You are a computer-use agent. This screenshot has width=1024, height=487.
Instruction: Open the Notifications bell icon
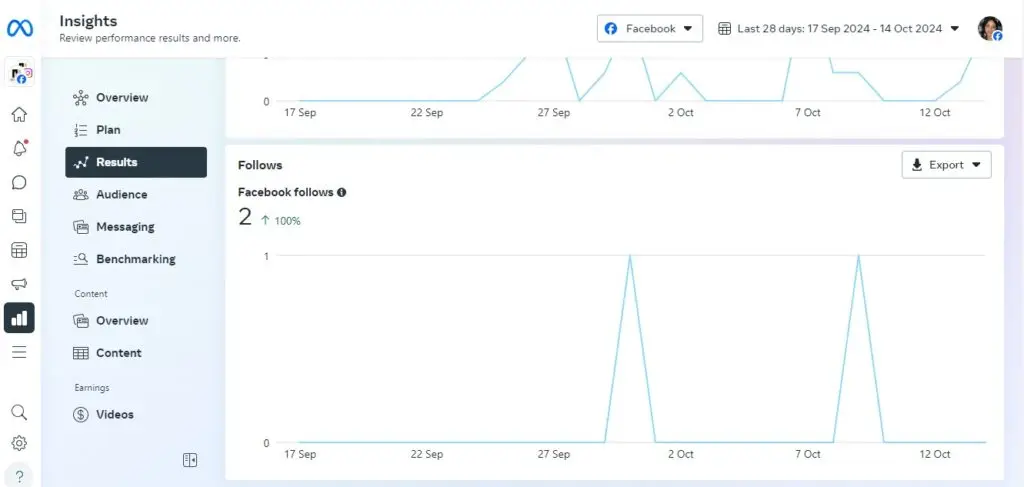pyautogui.click(x=19, y=149)
